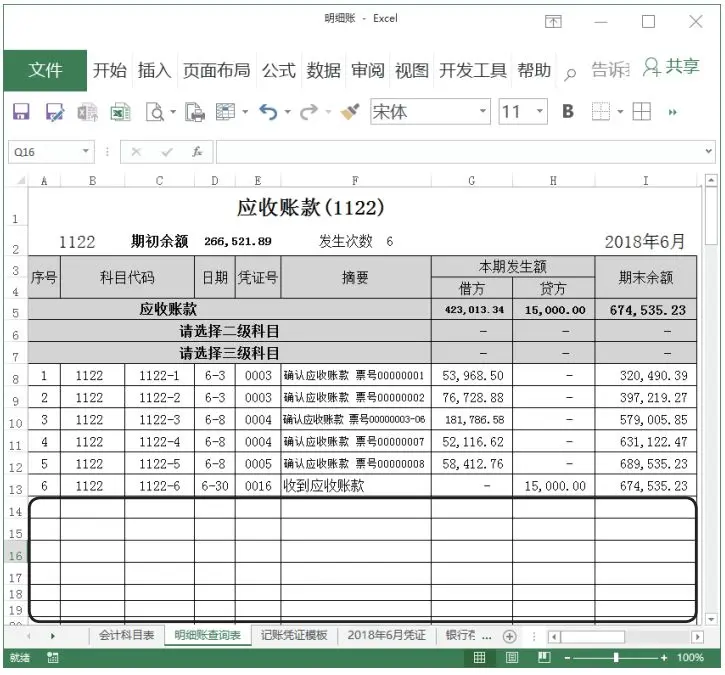Screen dimensions: 725x675
Task: Click the Save As icon with pencil
Action: (55, 112)
